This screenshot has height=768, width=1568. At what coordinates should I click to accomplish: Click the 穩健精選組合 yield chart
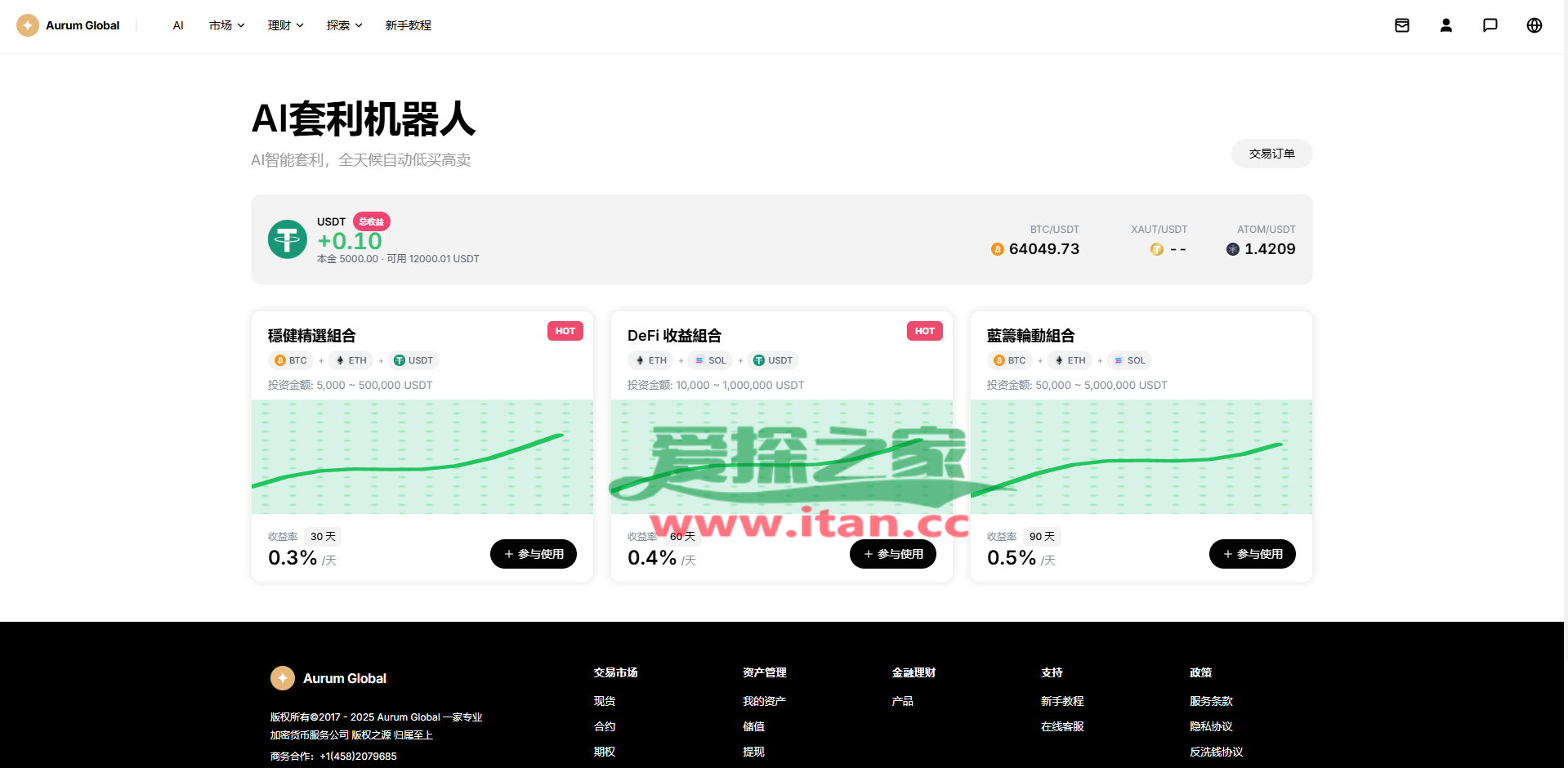[422, 457]
